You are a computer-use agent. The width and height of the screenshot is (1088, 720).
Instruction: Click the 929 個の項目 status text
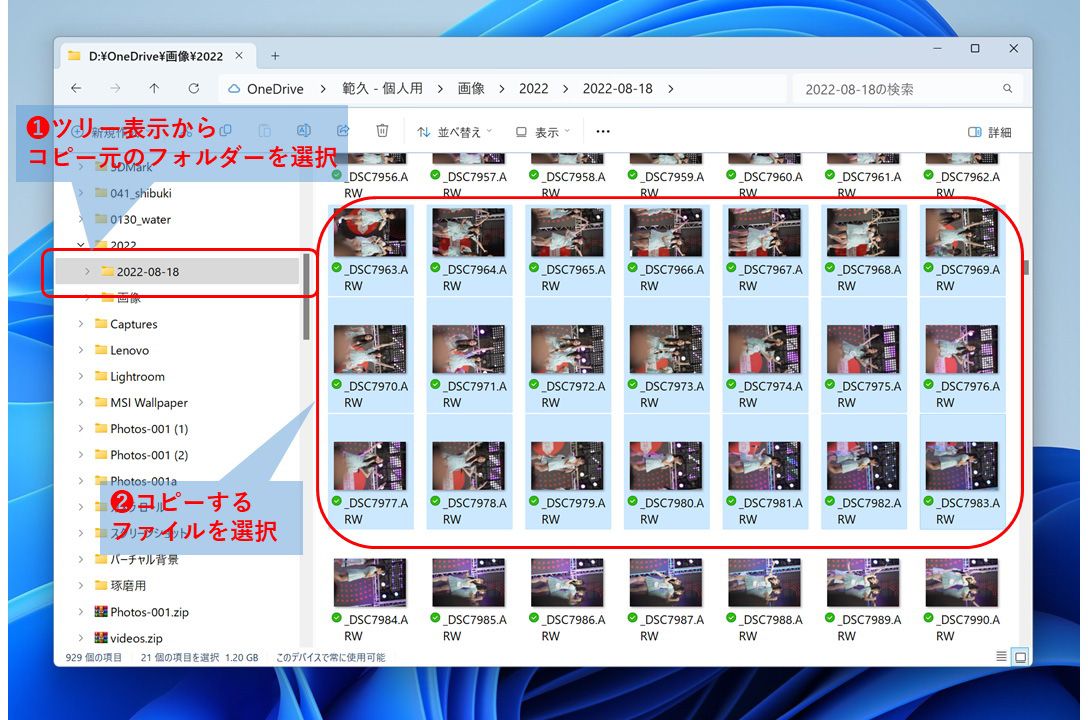click(94, 657)
